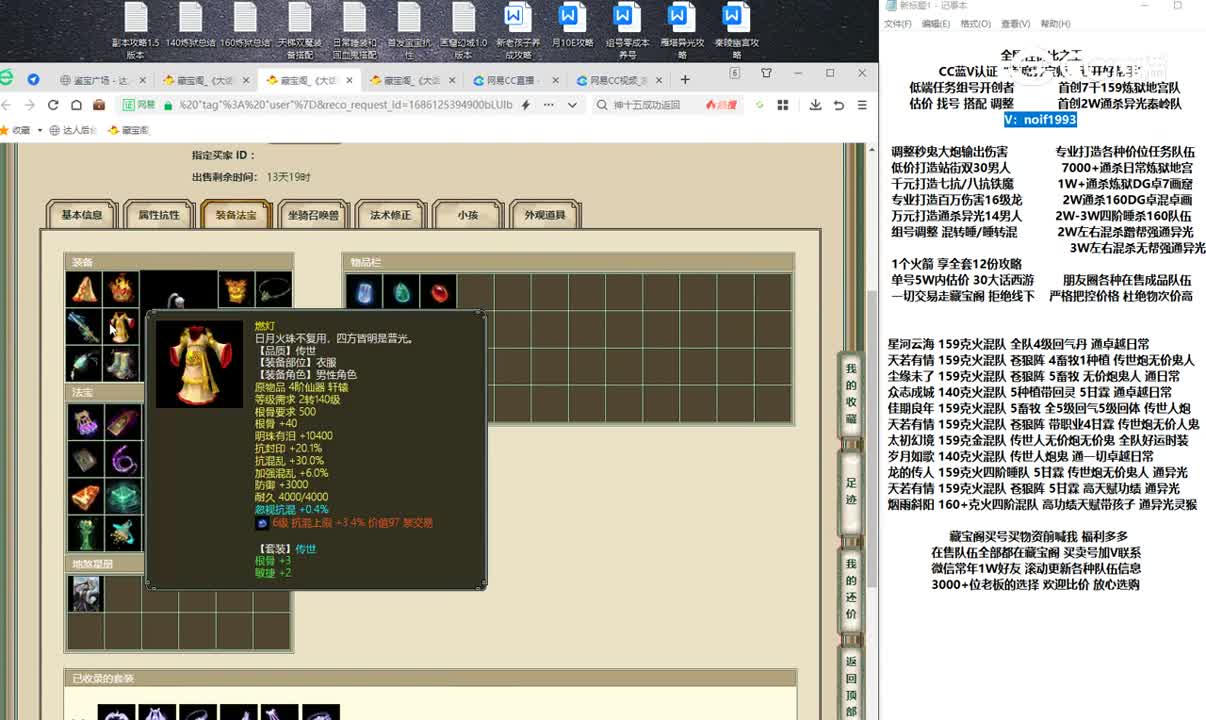Click the golden crown equipment icon
Image resolution: width=1206 pixels, height=720 pixels.
click(236, 290)
